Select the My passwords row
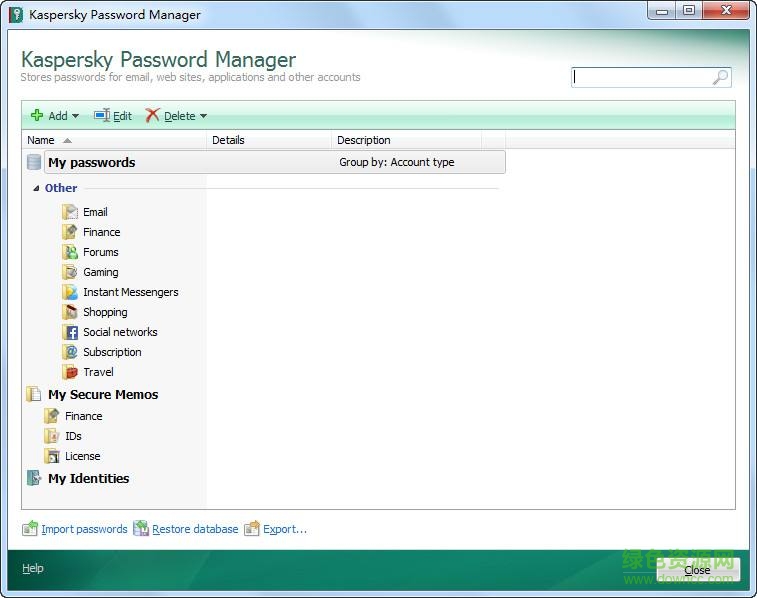 275,162
